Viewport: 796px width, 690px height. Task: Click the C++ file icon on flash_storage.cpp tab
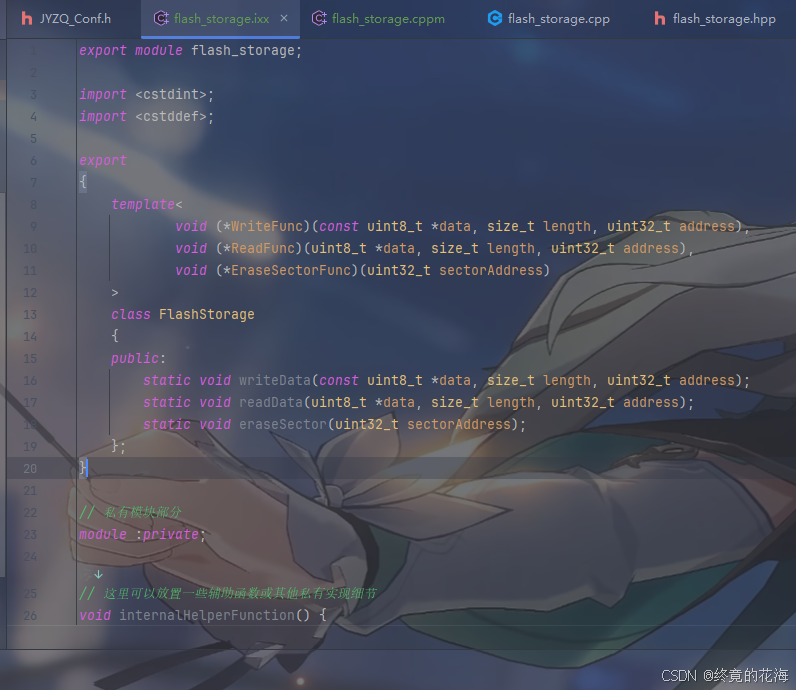(x=494, y=19)
